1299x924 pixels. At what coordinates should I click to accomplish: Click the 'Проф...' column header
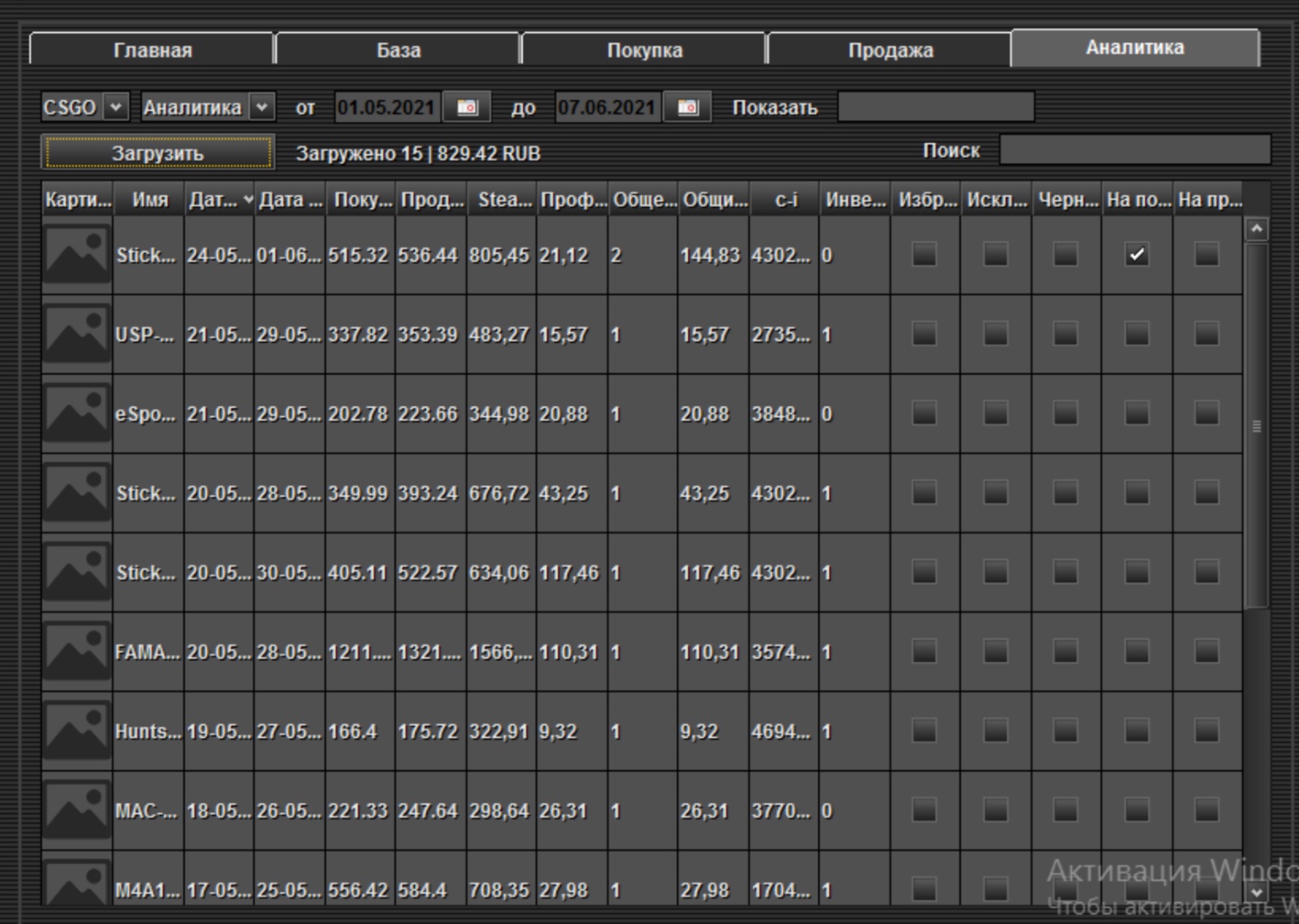pos(572,200)
